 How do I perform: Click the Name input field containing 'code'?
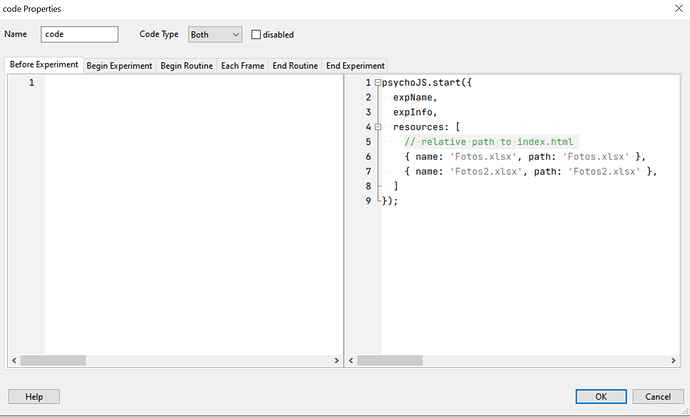tap(79, 34)
